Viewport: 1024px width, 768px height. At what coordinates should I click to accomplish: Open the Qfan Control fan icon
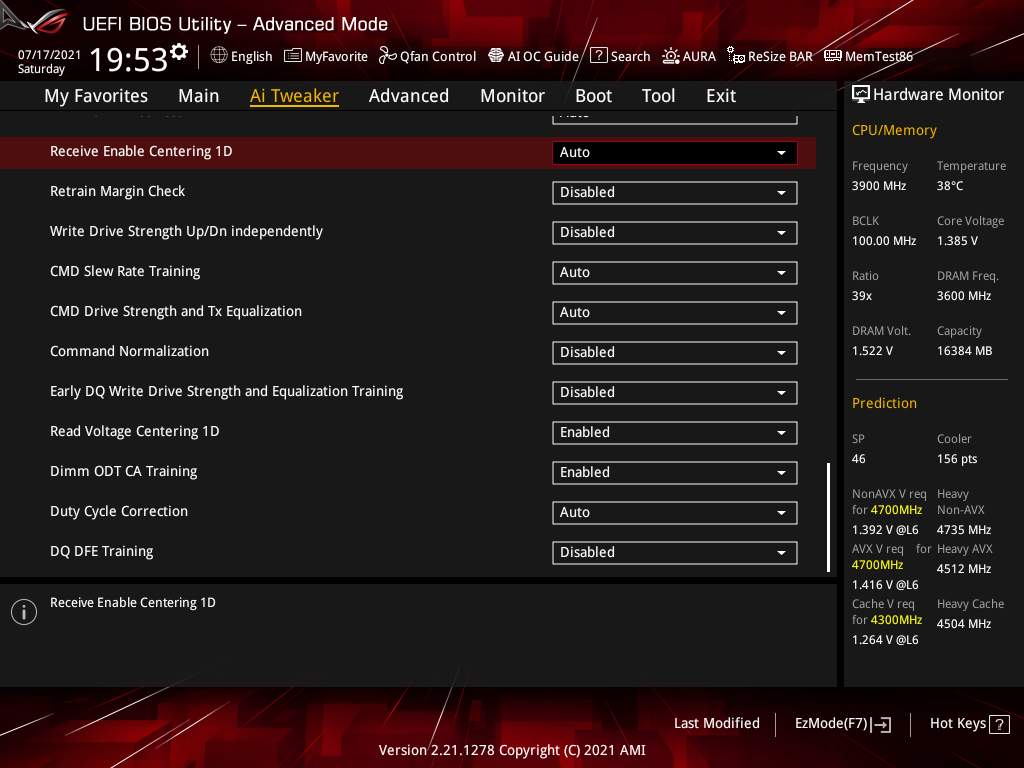[x=387, y=56]
